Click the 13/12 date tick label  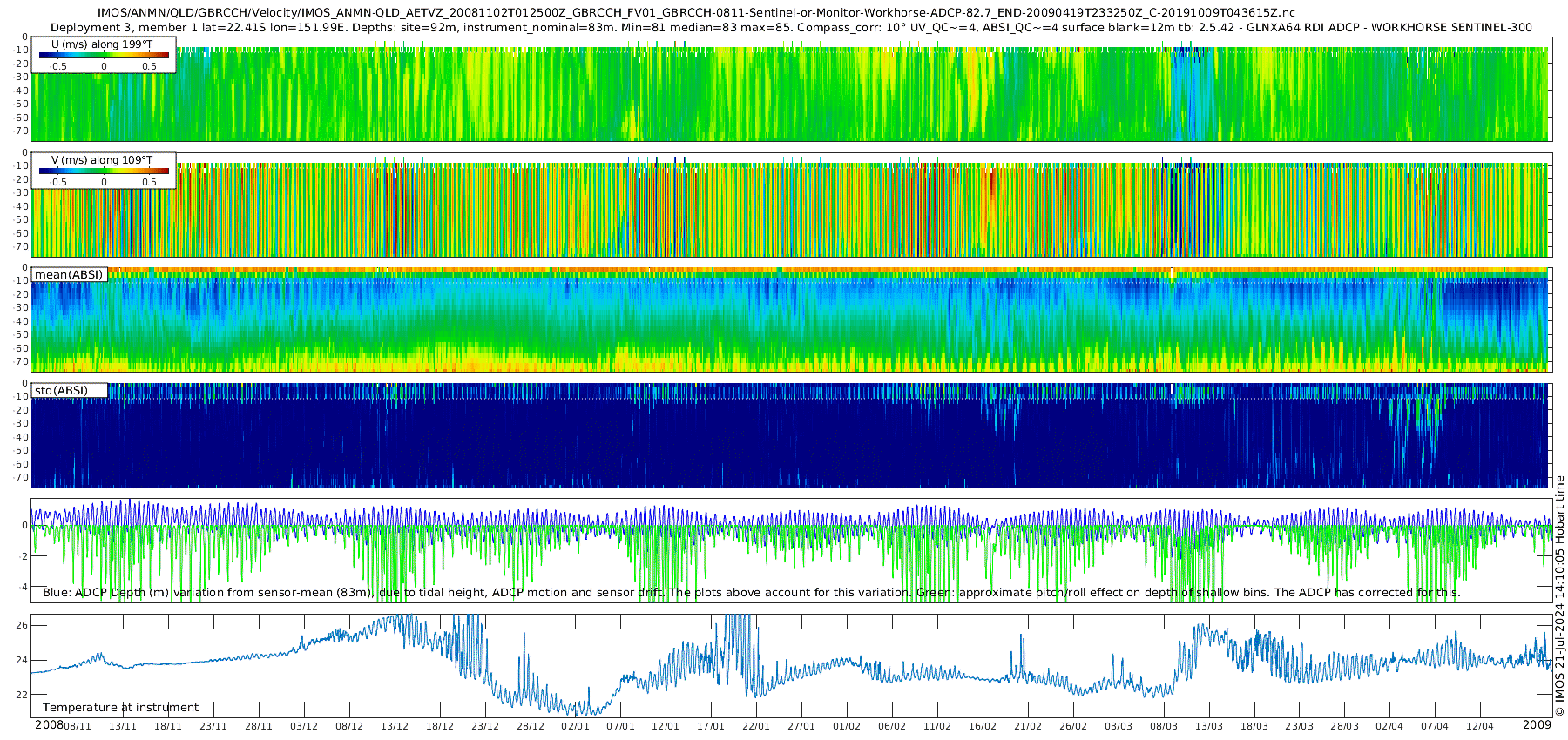pyautogui.click(x=394, y=726)
